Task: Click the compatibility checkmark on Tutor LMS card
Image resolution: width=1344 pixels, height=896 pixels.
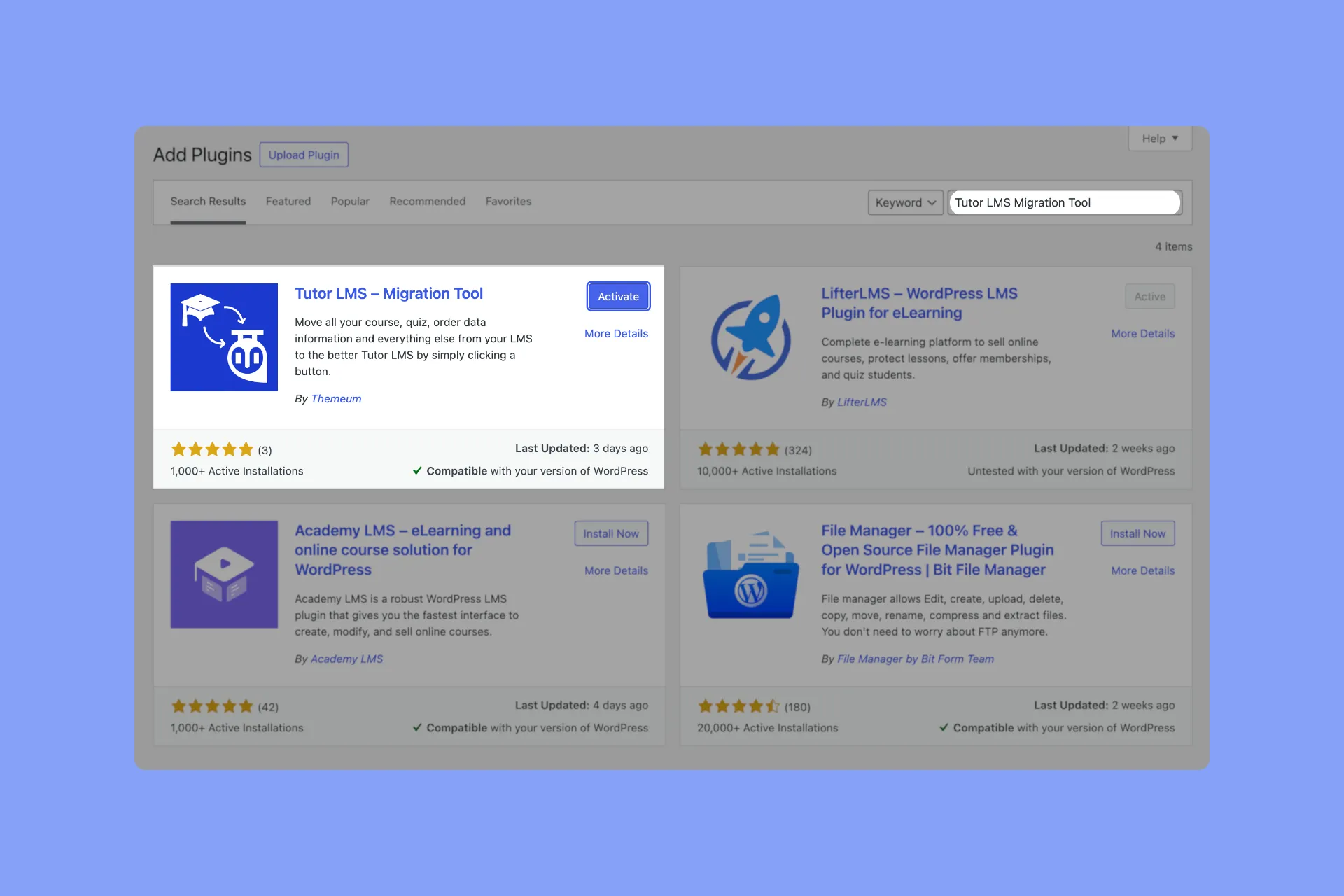Action: [417, 471]
